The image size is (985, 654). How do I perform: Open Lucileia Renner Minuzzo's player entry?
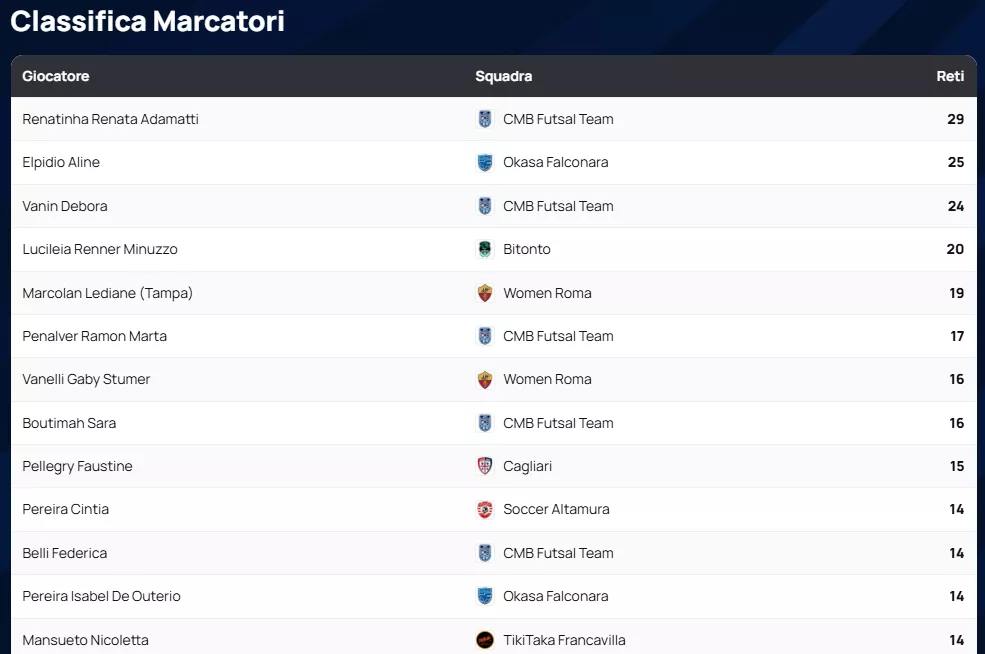(x=100, y=249)
